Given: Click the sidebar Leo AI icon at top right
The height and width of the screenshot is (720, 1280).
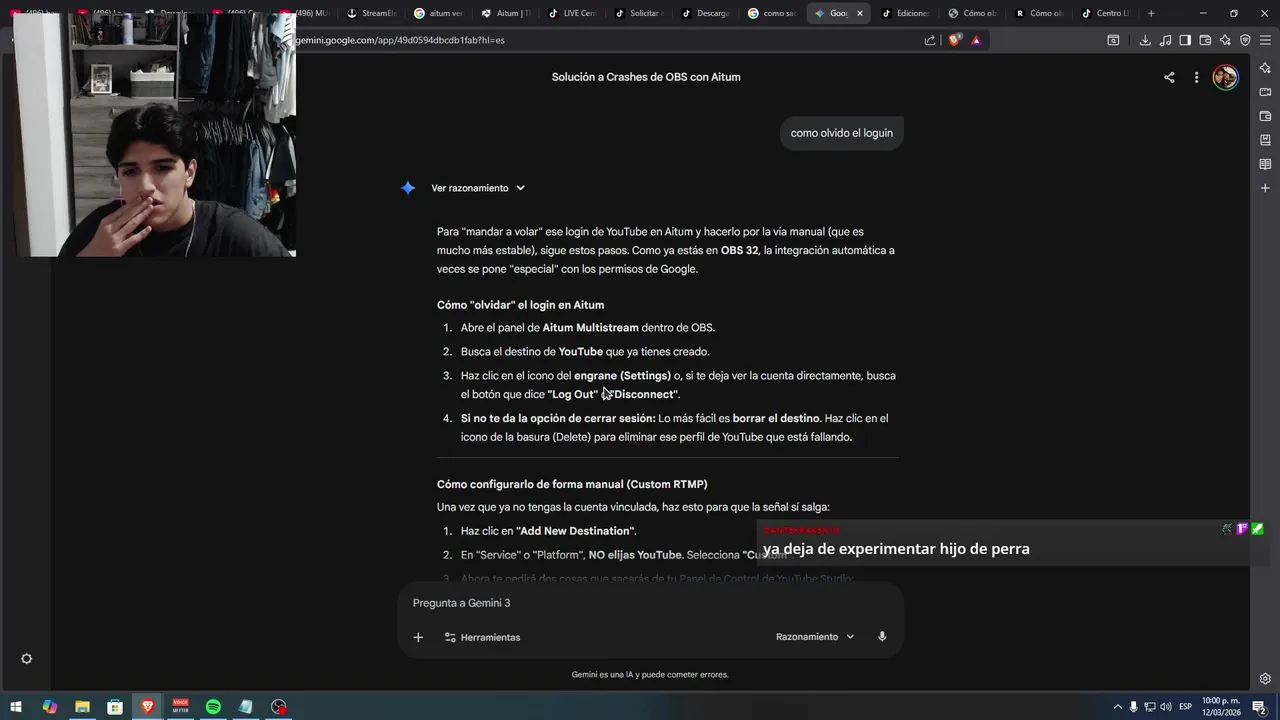Looking at the screenshot, I should (1265, 68).
